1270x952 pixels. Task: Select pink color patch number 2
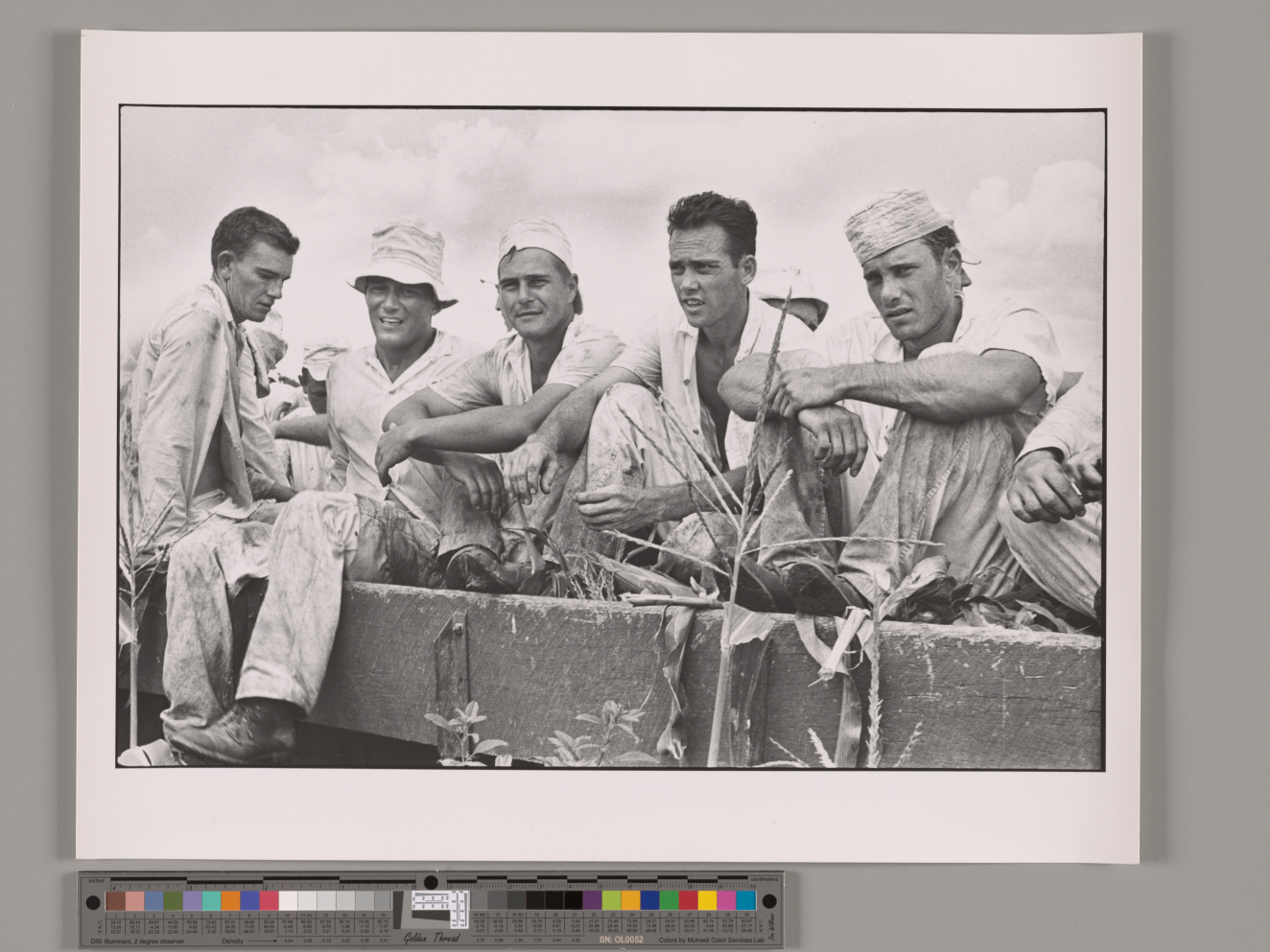pyautogui.click(x=135, y=901)
